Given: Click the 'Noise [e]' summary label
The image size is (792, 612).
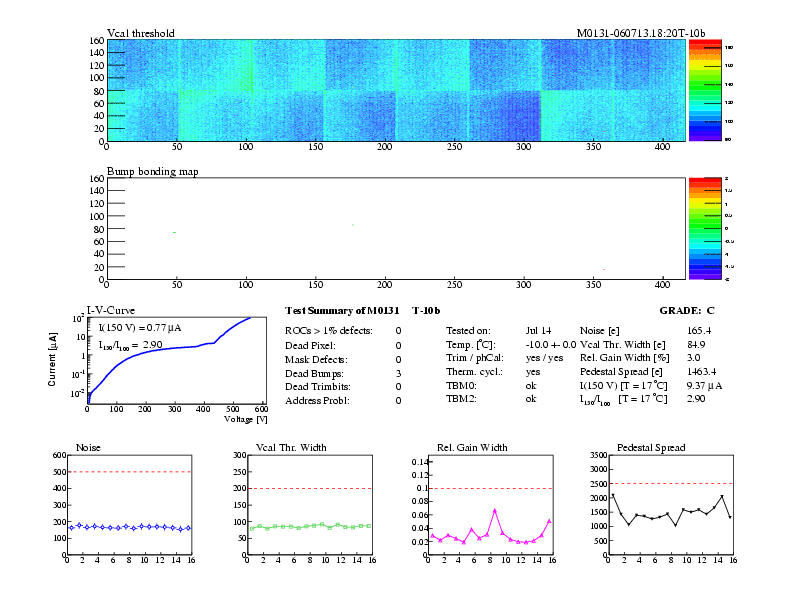Looking at the screenshot, I should pos(599,331).
